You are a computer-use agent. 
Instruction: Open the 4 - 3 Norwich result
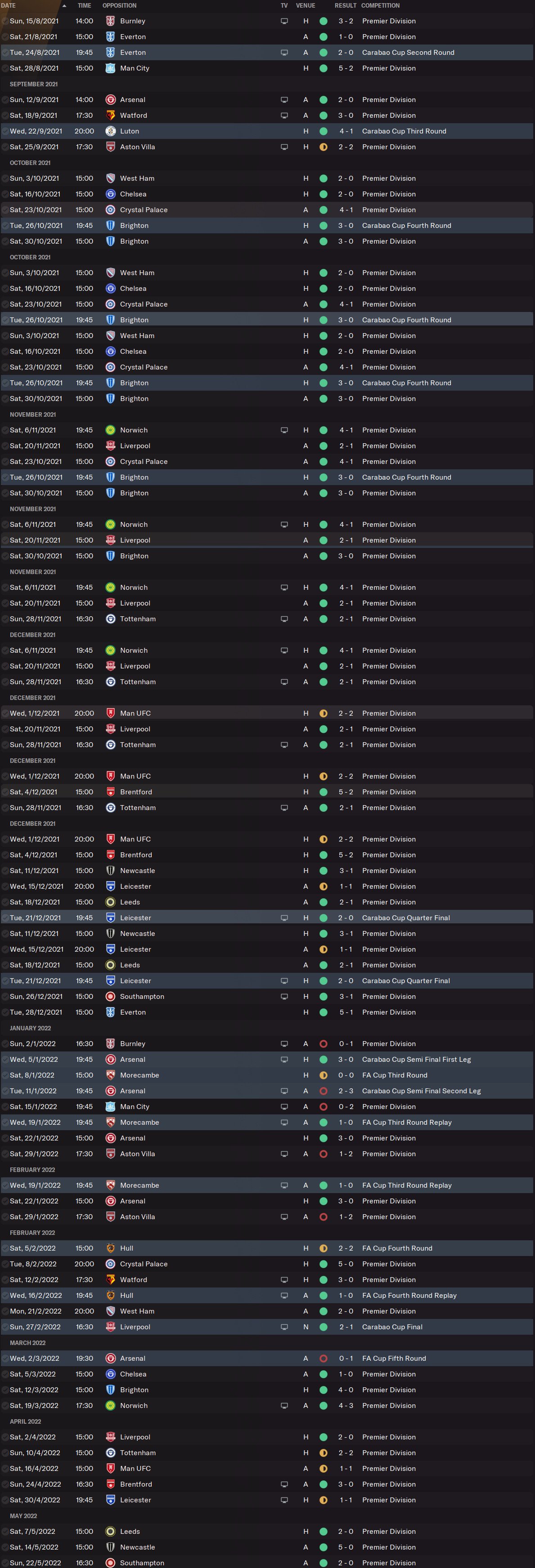coord(346,1405)
